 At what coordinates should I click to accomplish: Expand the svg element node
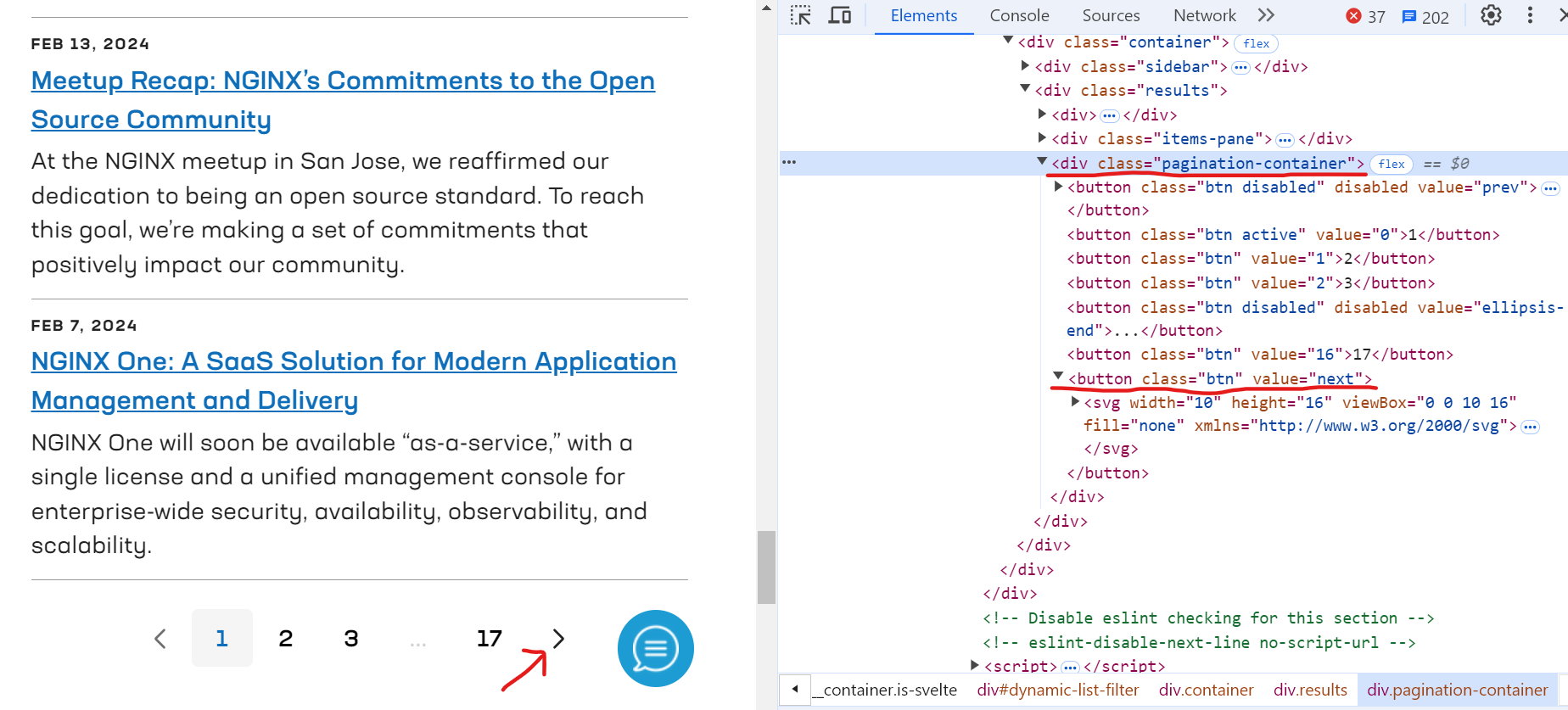coord(1075,401)
